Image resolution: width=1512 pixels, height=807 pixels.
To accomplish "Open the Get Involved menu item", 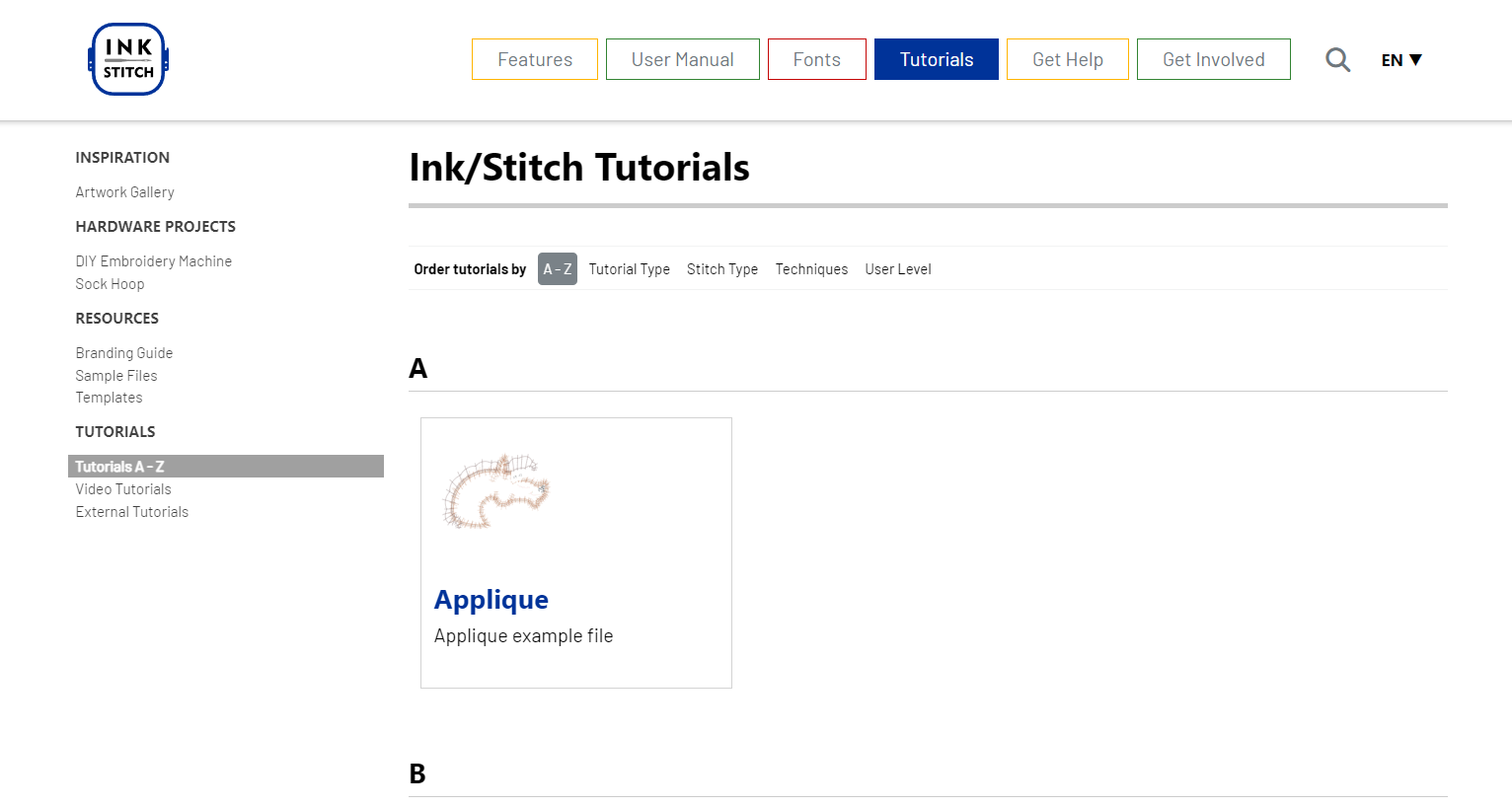I will pos(1214,59).
